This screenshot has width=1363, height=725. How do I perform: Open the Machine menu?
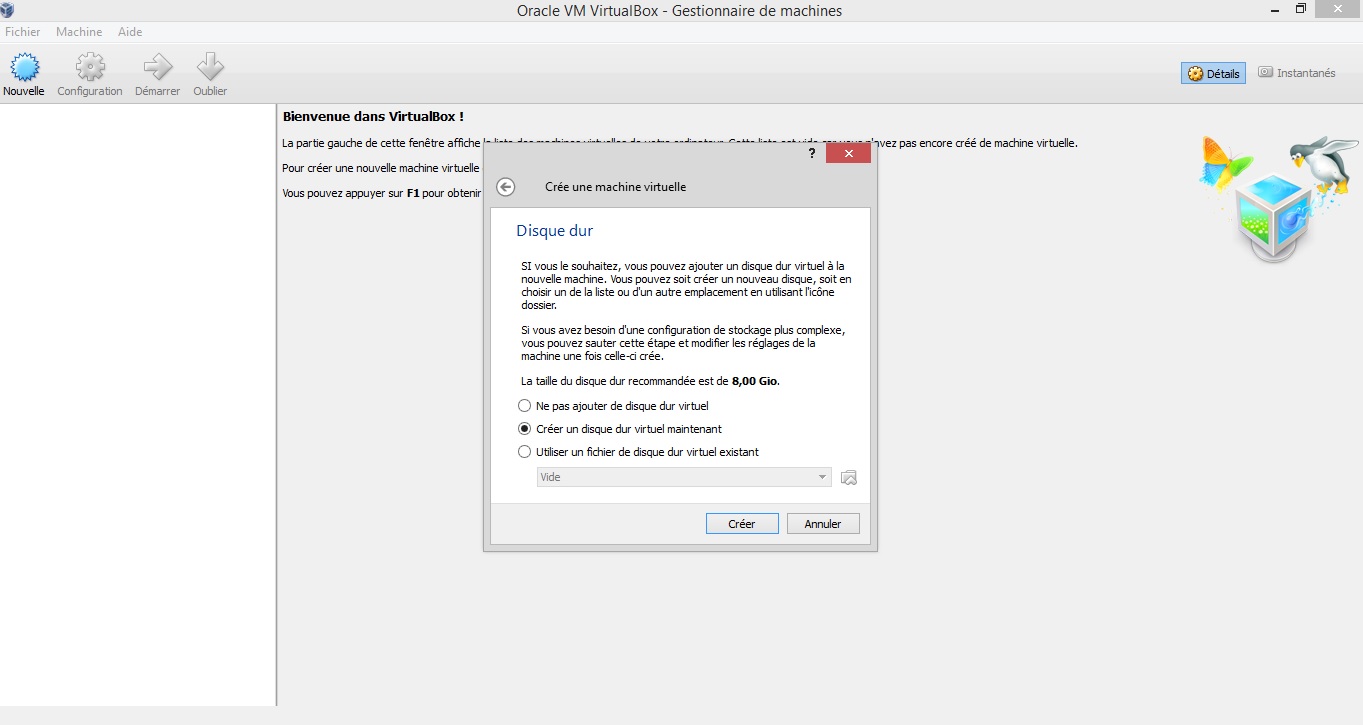click(79, 32)
